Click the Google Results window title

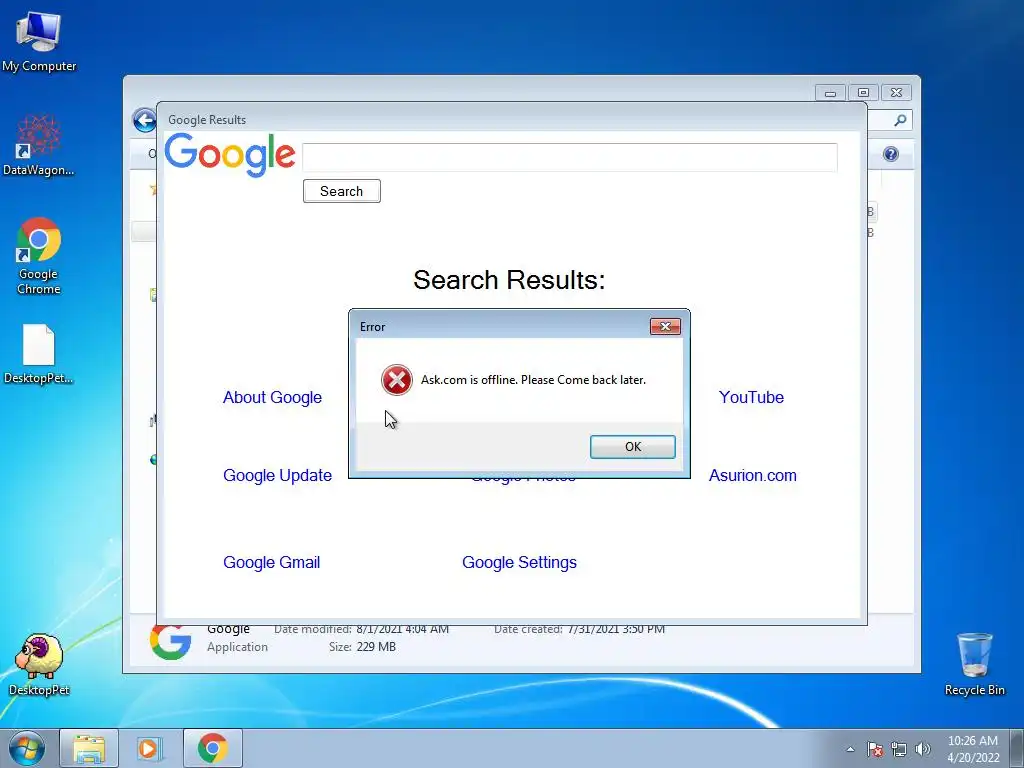[207, 120]
